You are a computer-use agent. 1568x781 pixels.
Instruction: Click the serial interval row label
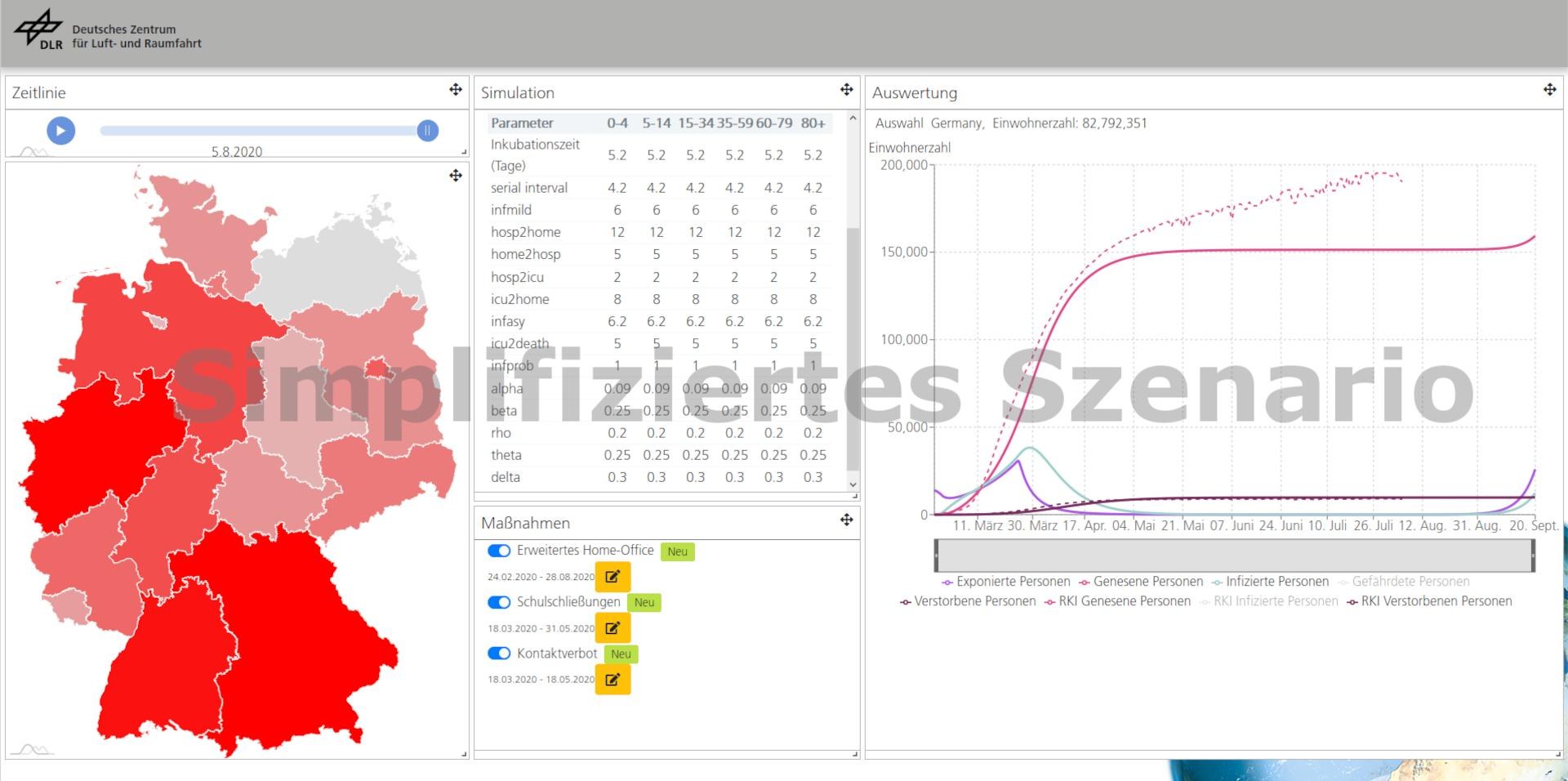coord(529,188)
